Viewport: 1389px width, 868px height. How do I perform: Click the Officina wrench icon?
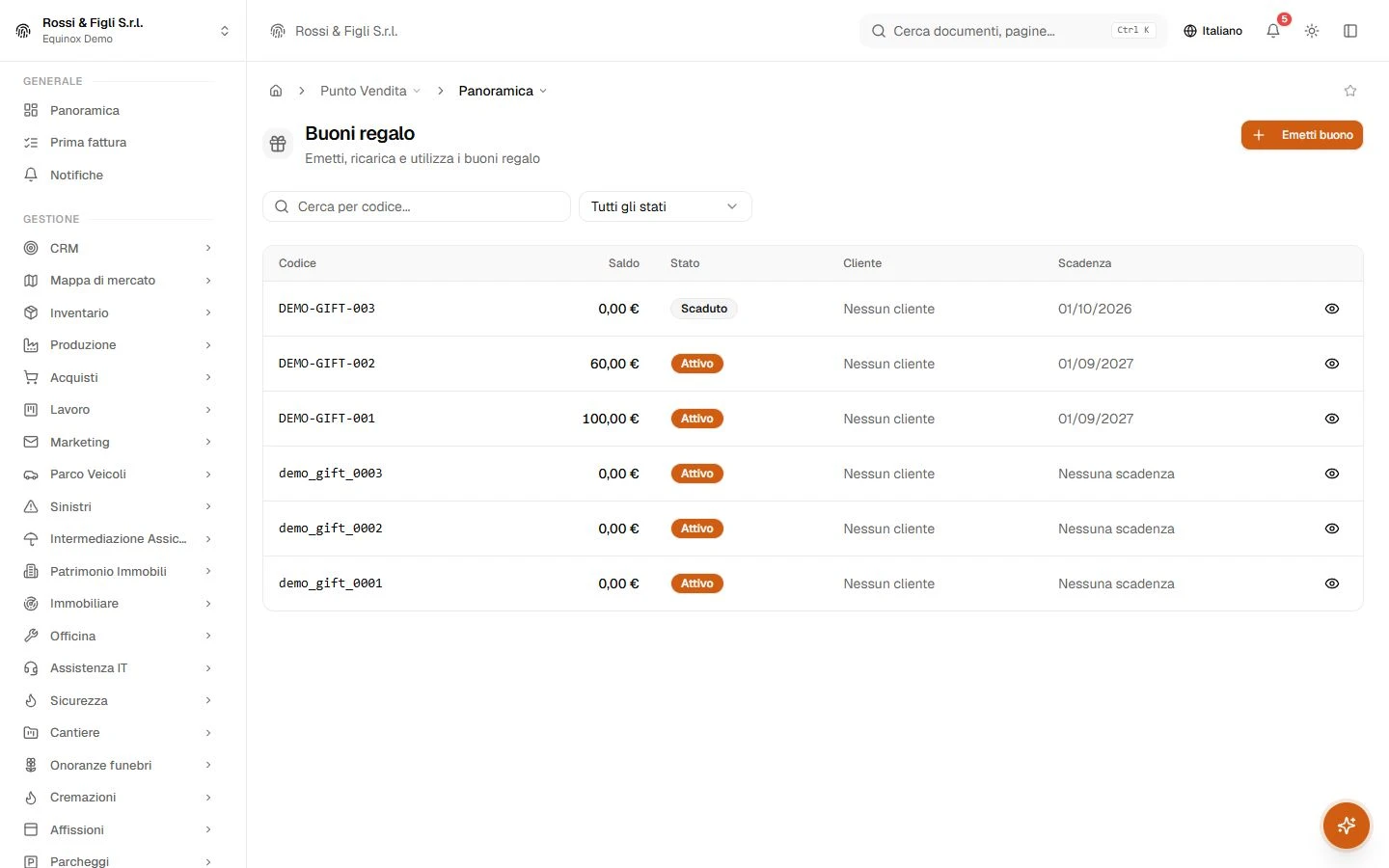(31, 636)
